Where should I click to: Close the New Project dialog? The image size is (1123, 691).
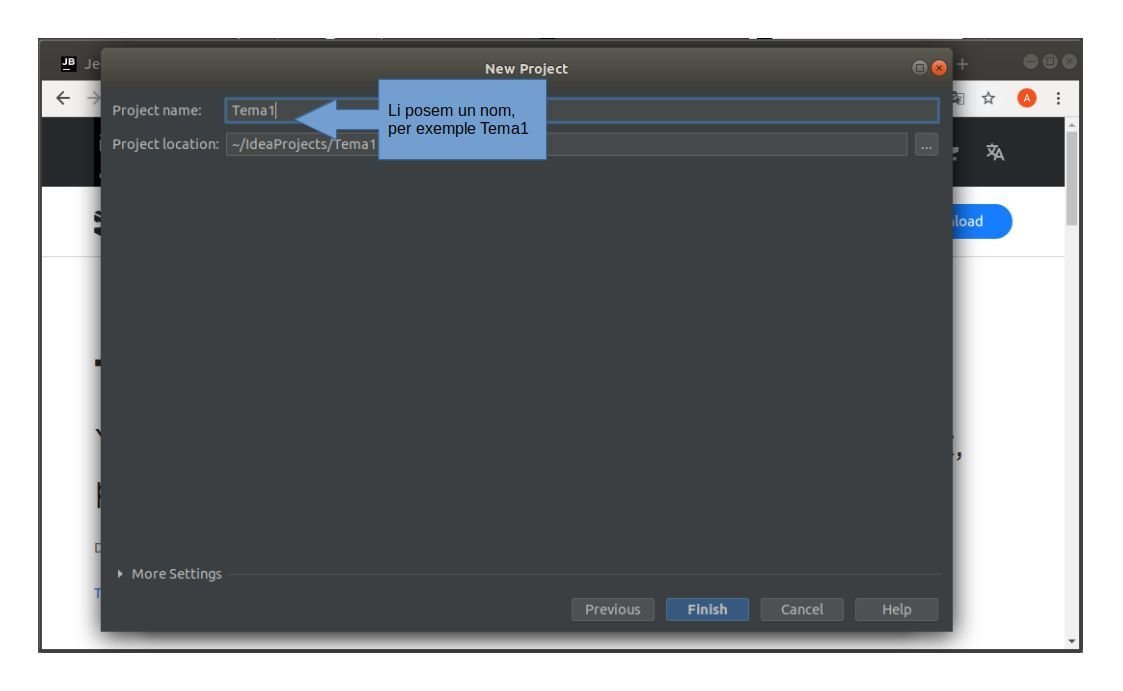coord(939,68)
